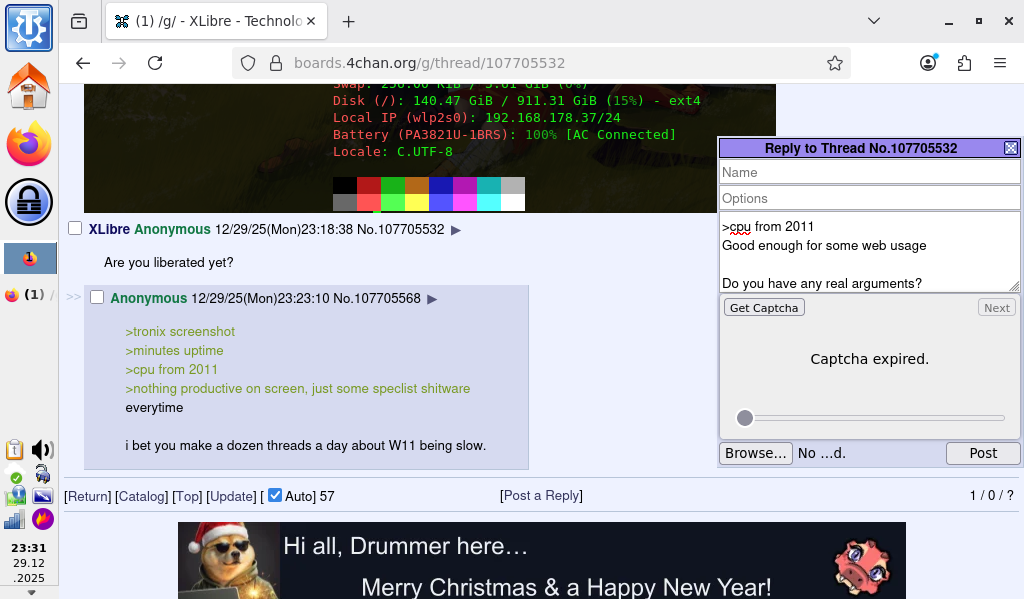Image resolution: width=1024 pixels, height=599 pixels.
Task: Click the thread subject XLibre
Action: (x=109, y=229)
